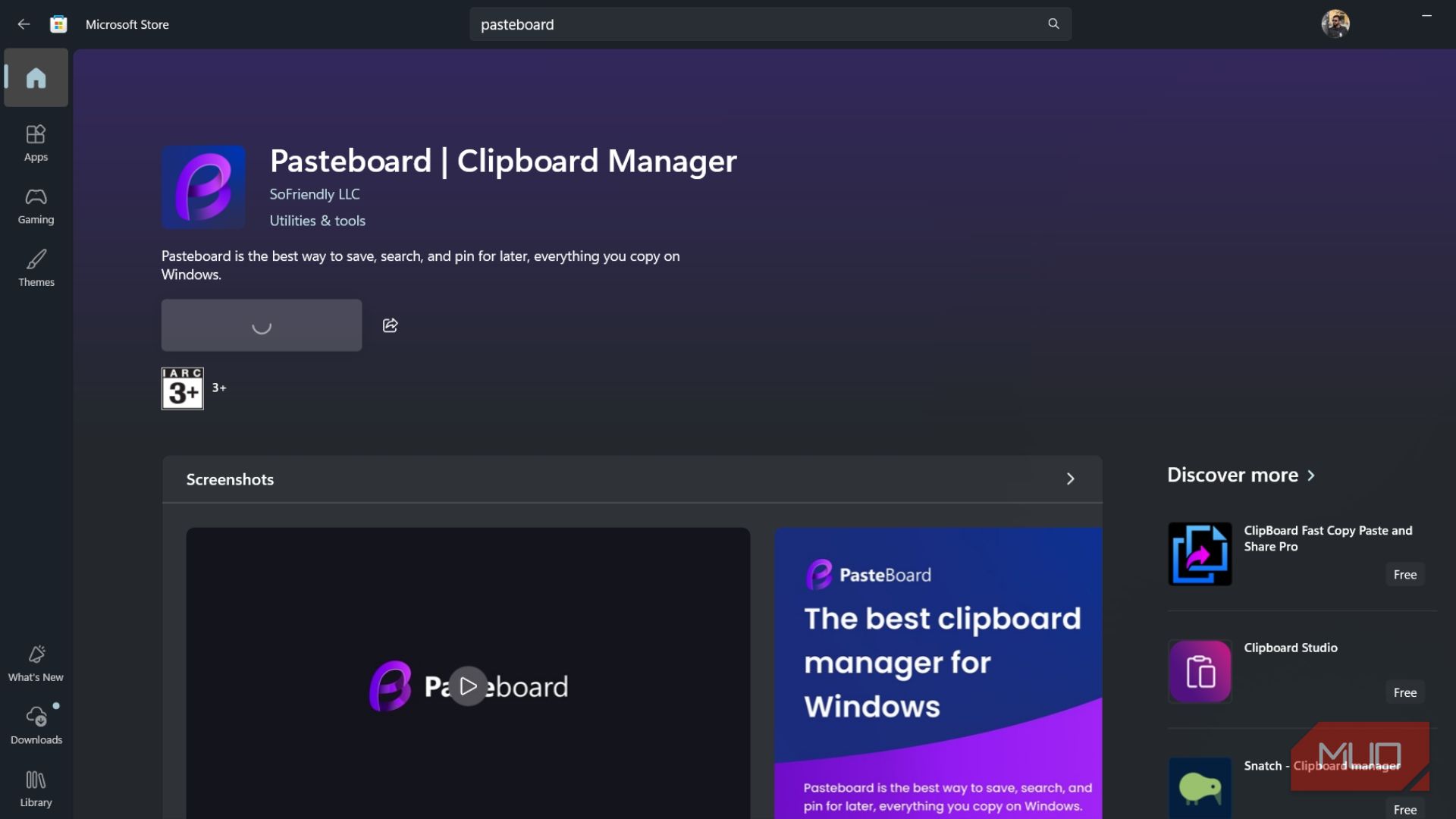
Task: Click Free on Clipboard Studio
Action: [1404, 692]
